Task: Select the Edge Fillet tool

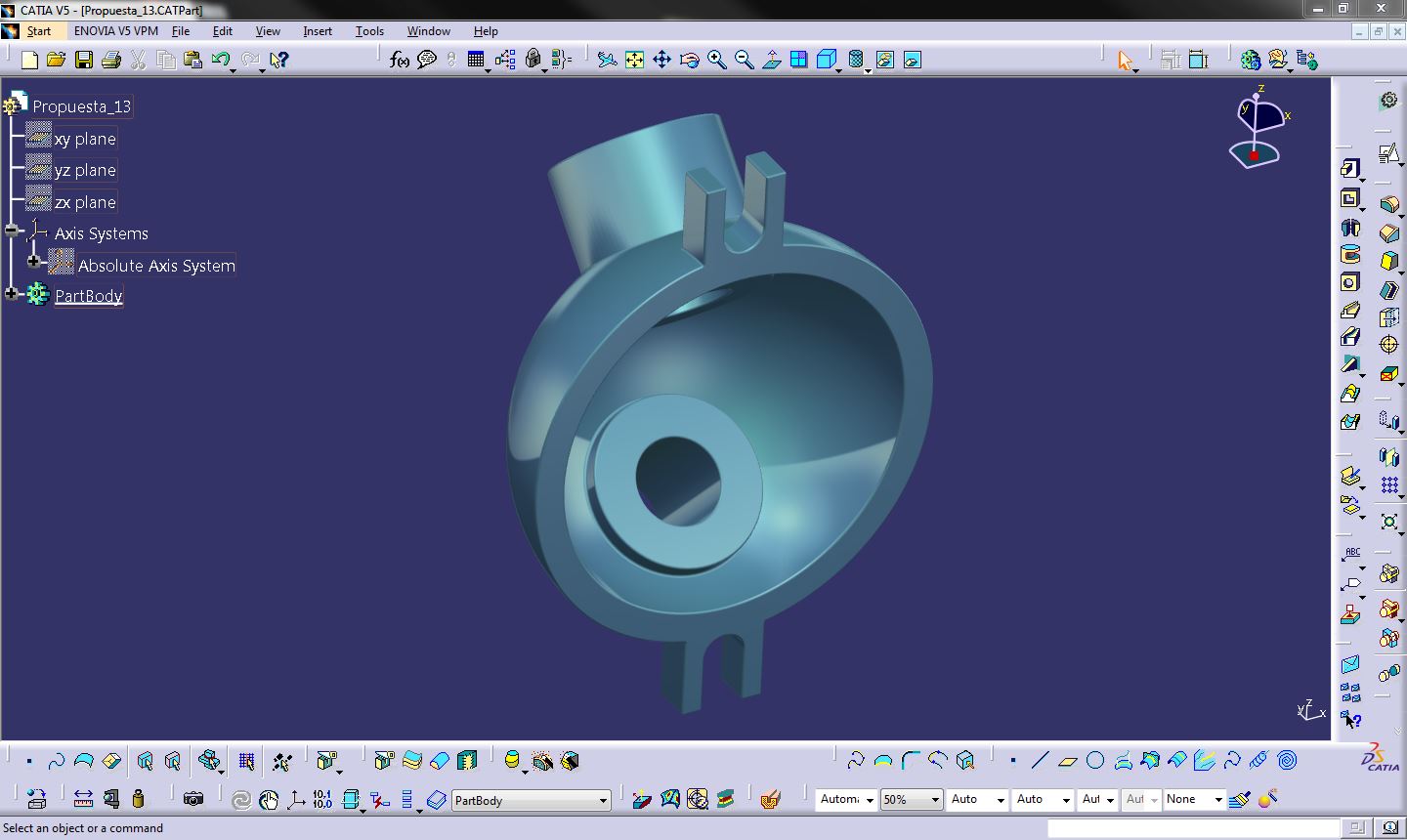Action: (x=1388, y=204)
